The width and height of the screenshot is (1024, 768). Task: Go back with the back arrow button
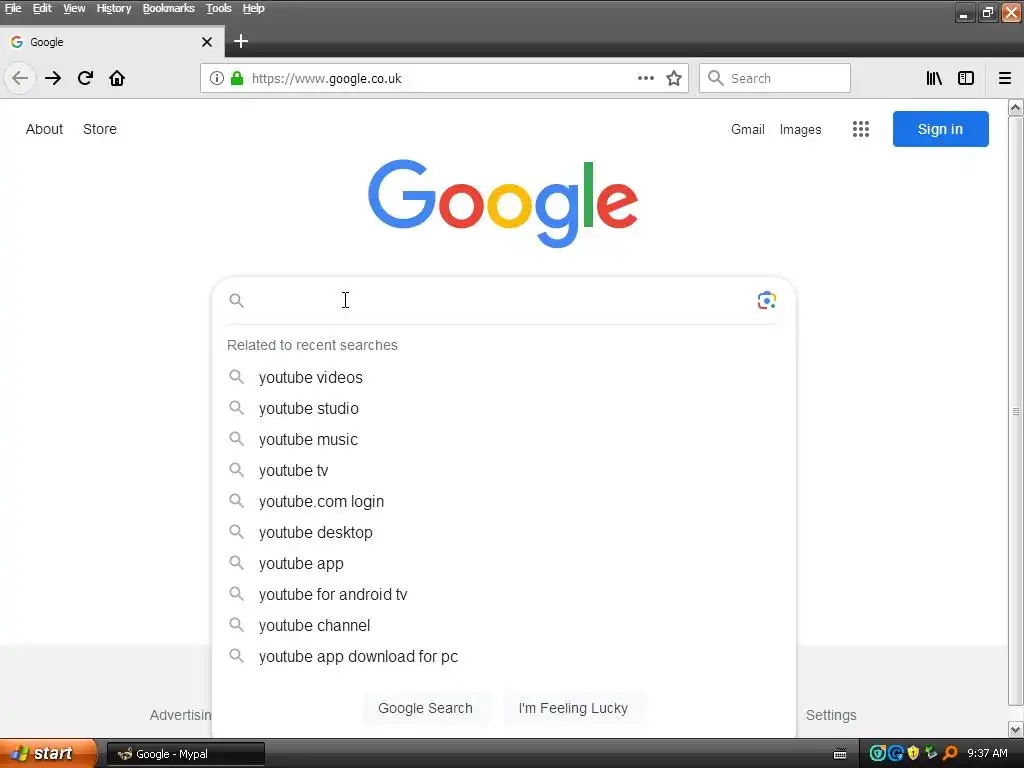(x=20, y=78)
